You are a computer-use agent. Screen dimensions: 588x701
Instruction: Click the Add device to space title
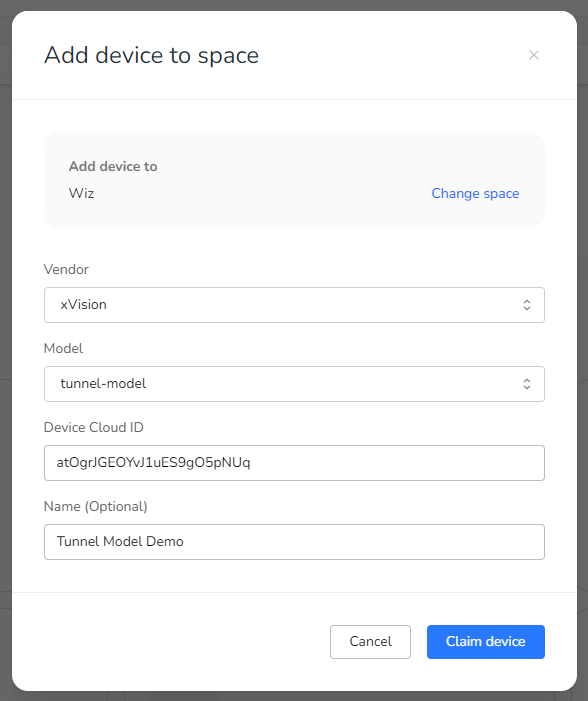pyautogui.click(x=151, y=55)
